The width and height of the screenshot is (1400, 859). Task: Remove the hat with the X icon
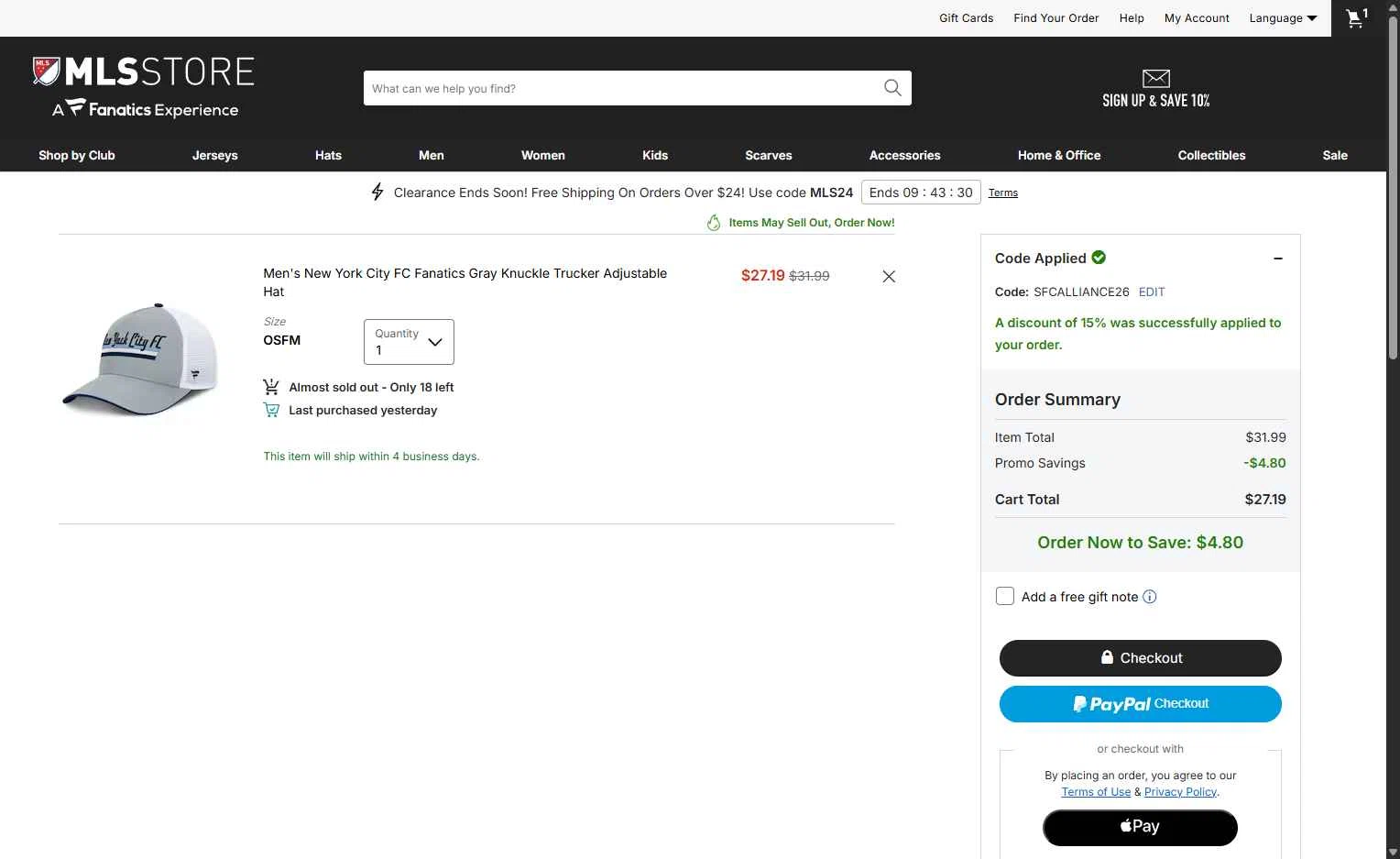coord(889,276)
